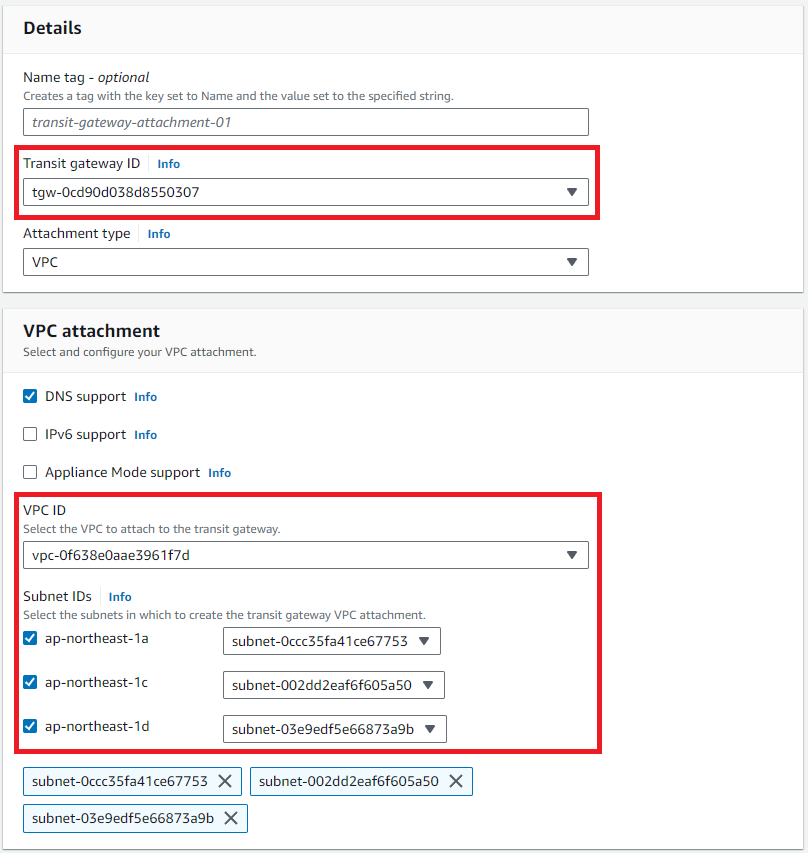Click the VPC ID dropdown arrow icon

coord(571,555)
